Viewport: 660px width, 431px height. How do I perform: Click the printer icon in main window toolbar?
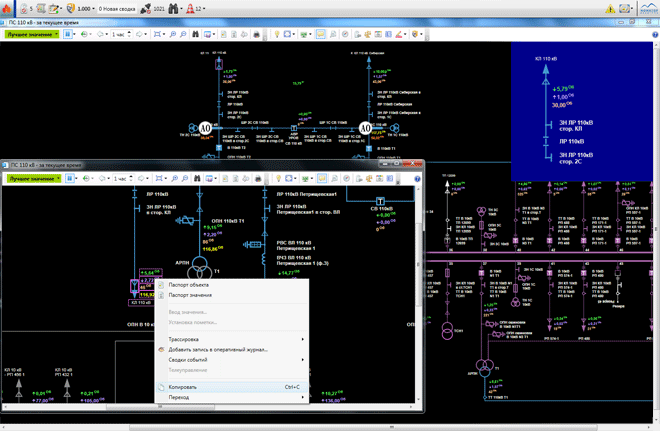click(256, 34)
